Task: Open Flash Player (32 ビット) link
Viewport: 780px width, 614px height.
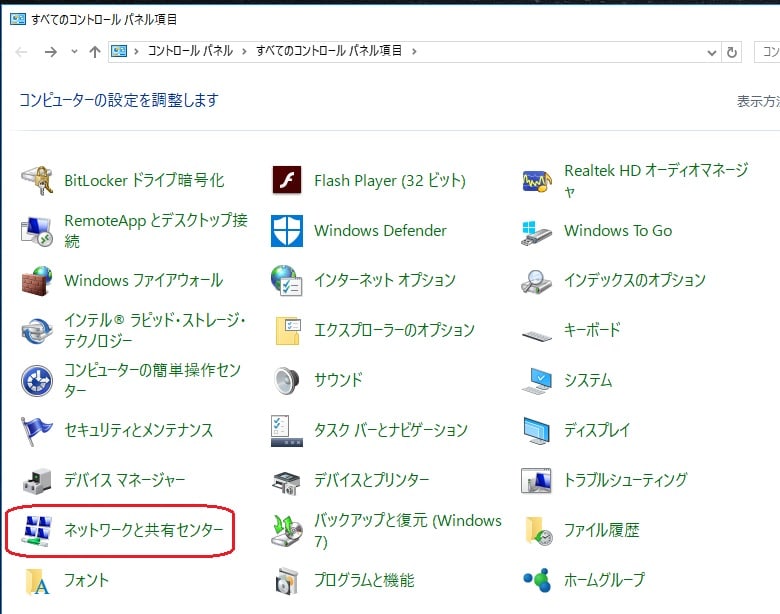Action: (390, 181)
